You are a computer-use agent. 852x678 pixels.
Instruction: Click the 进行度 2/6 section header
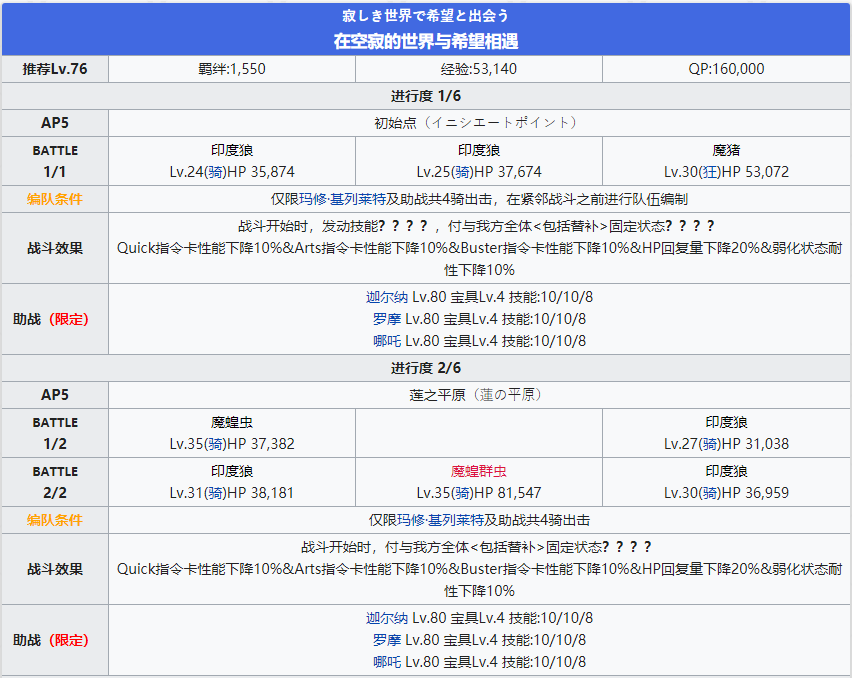click(x=425, y=368)
